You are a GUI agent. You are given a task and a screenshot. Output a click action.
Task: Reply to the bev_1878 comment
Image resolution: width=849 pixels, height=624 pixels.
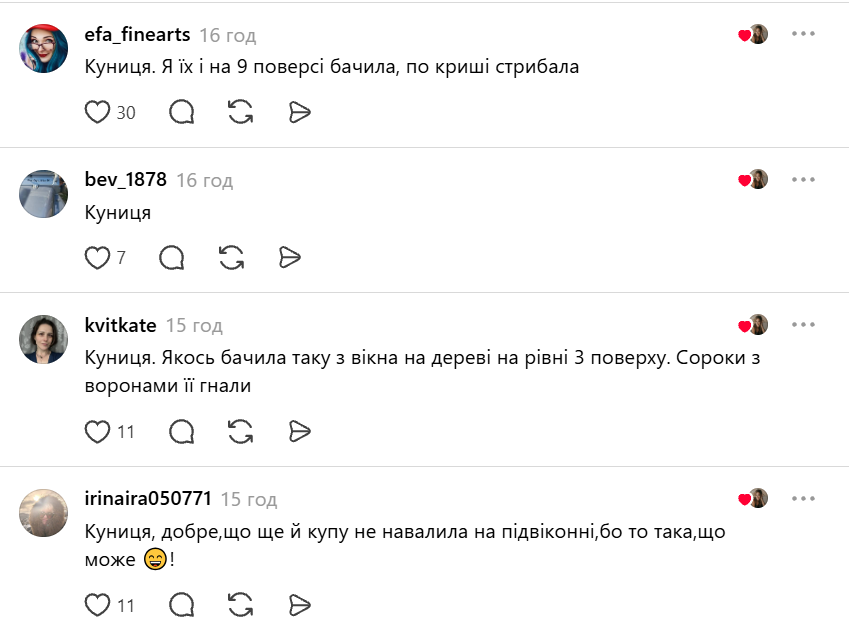[x=172, y=257]
